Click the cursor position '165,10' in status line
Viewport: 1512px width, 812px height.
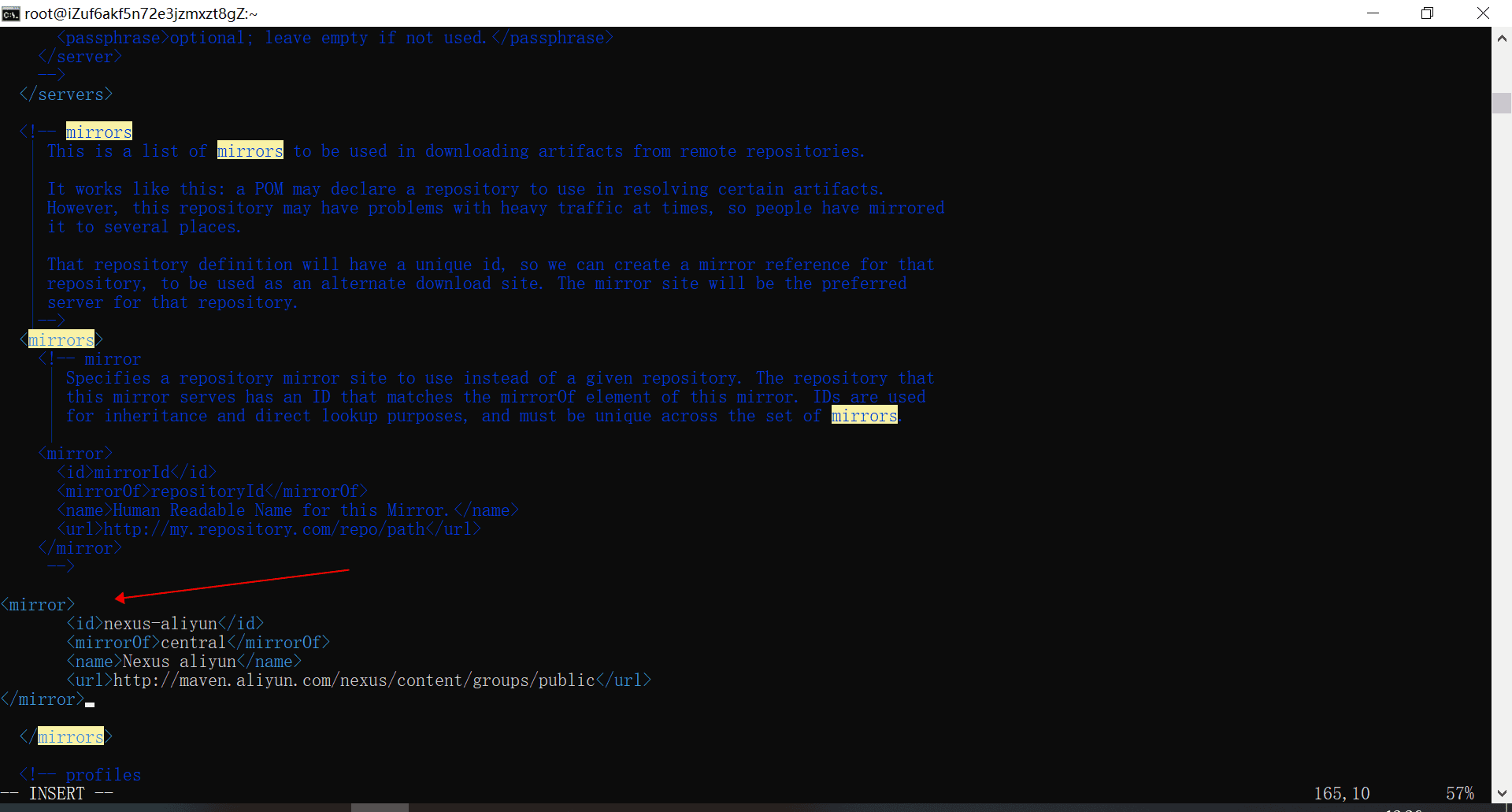[1342, 794]
